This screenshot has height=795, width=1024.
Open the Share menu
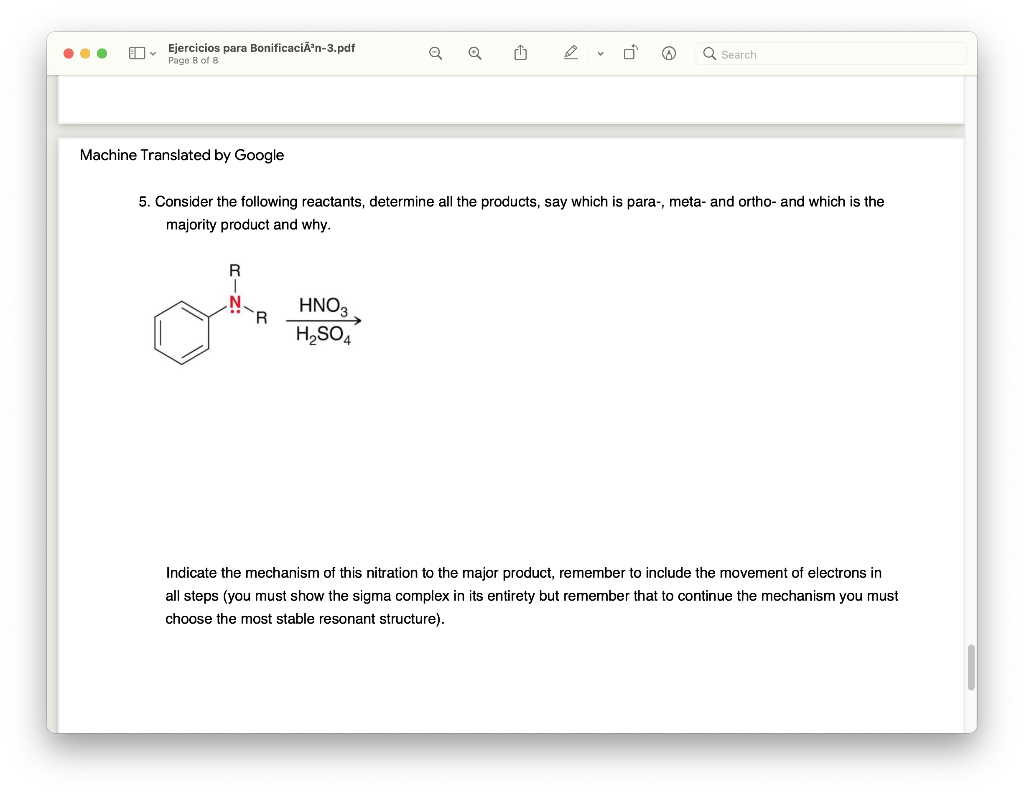[520, 52]
